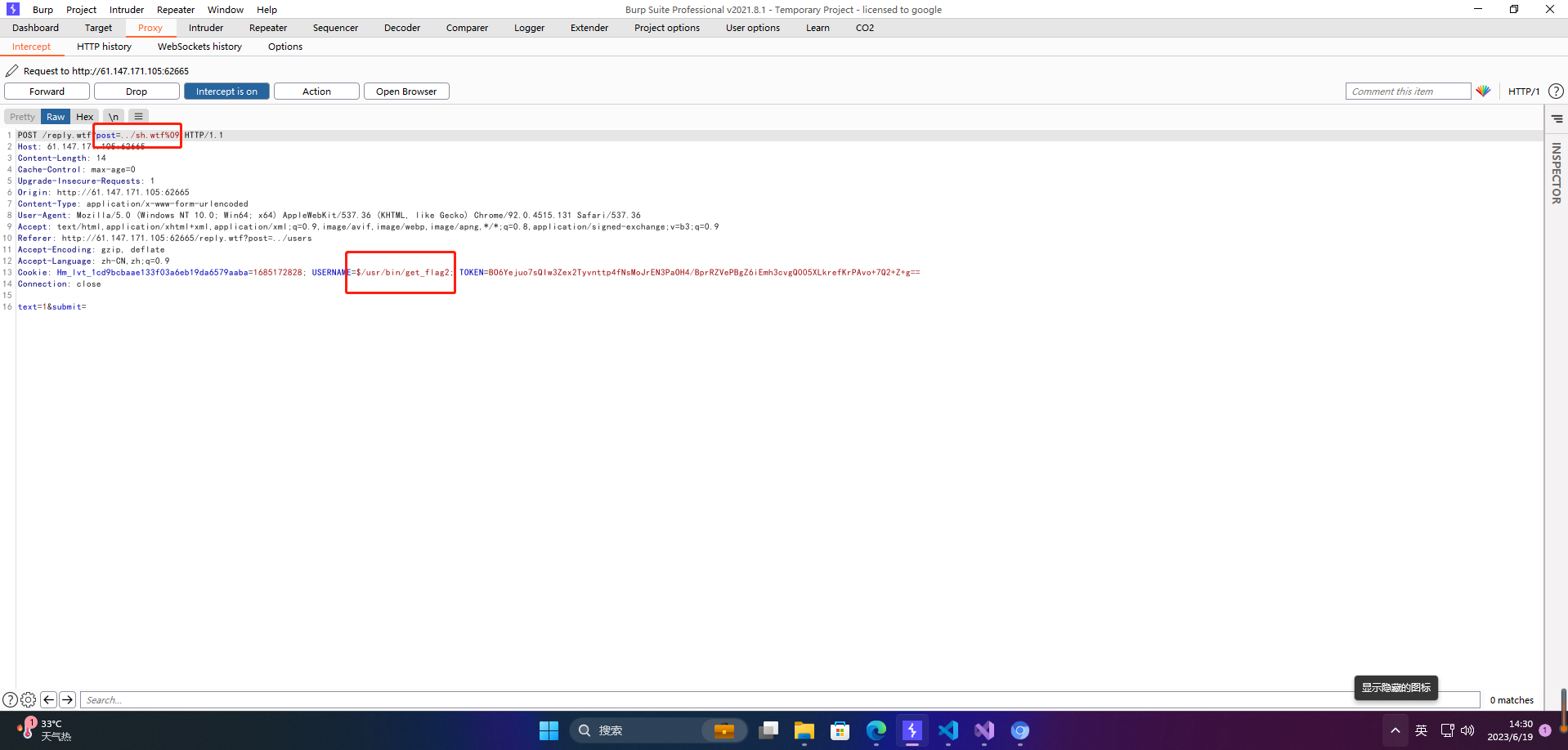Click the Inspector panel lines icon

(1557, 118)
